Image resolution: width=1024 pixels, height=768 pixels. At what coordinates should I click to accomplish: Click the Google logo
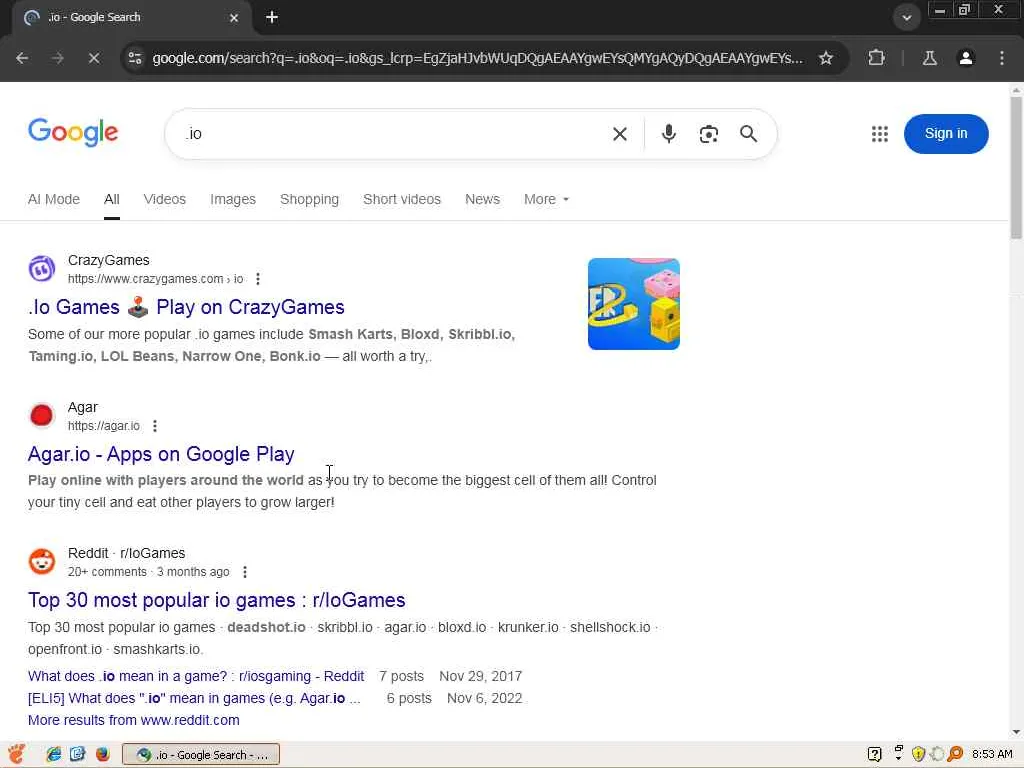coord(73,133)
